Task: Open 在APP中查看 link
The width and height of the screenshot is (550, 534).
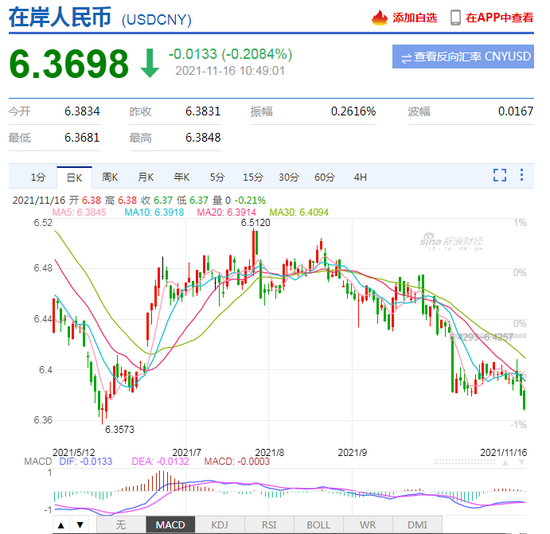Action: click(499, 18)
